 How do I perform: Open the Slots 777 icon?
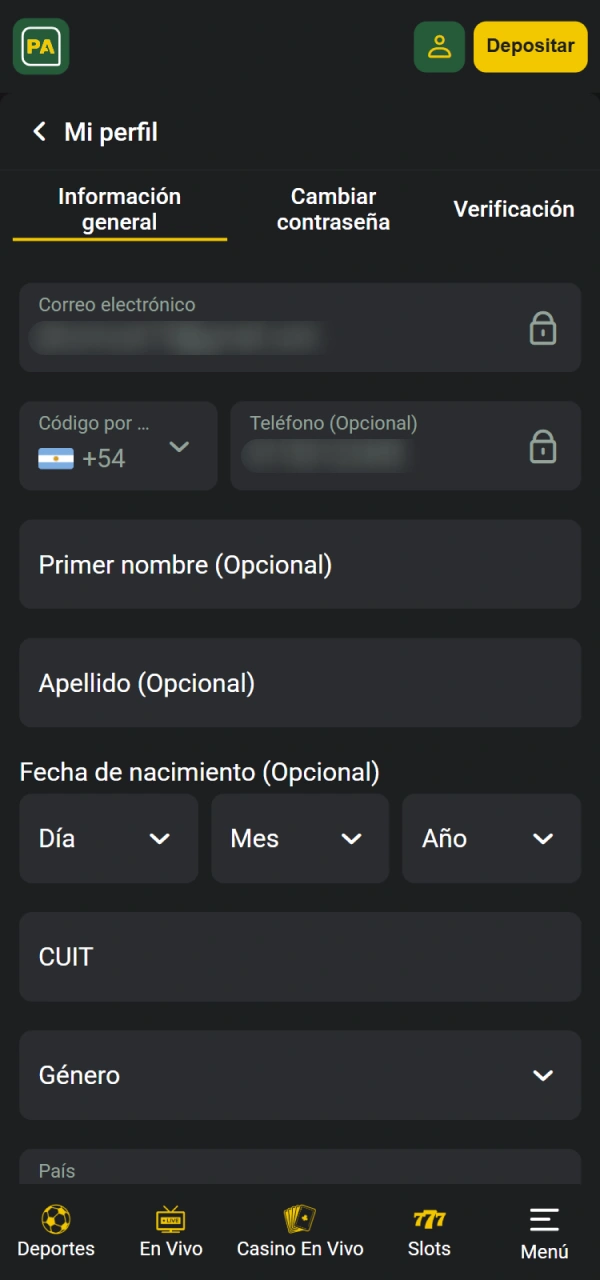(x=429, y=1218)
